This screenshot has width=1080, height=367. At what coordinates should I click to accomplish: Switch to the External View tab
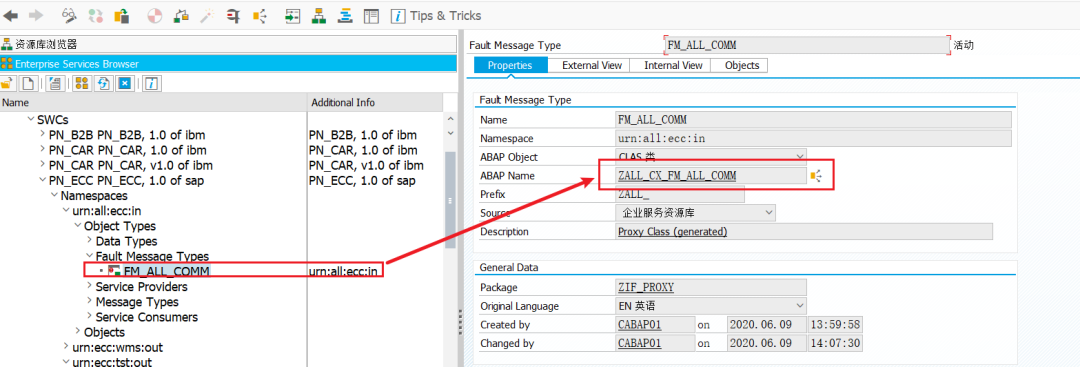point(592,65)
